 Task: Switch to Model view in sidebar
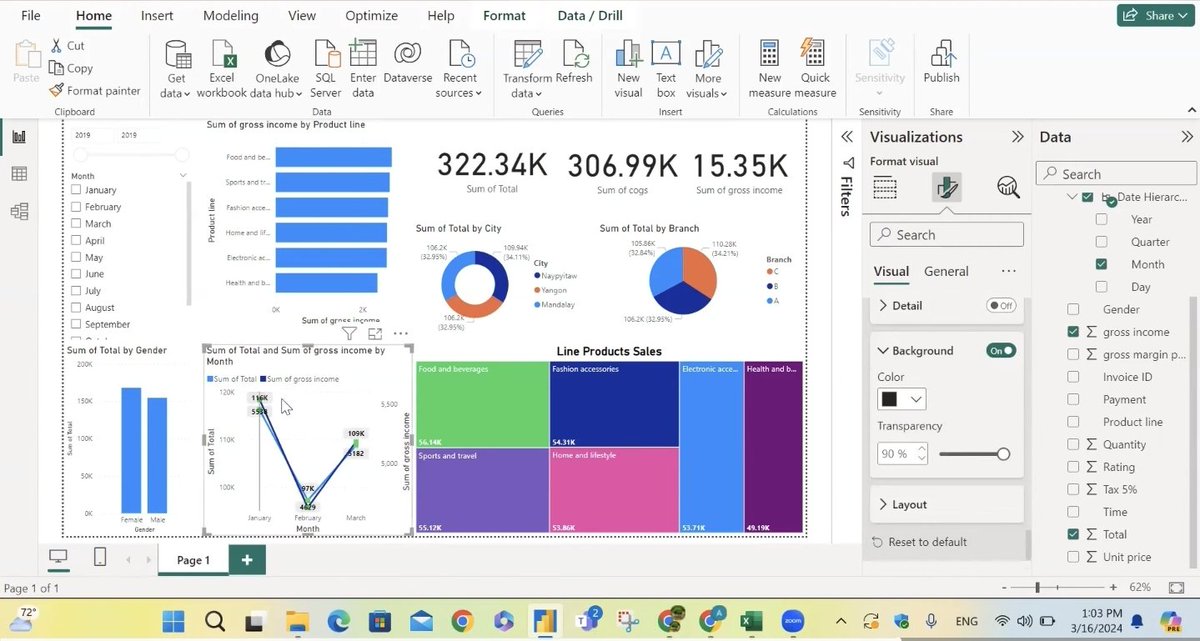pyautogui.click(x=18, y=211)
